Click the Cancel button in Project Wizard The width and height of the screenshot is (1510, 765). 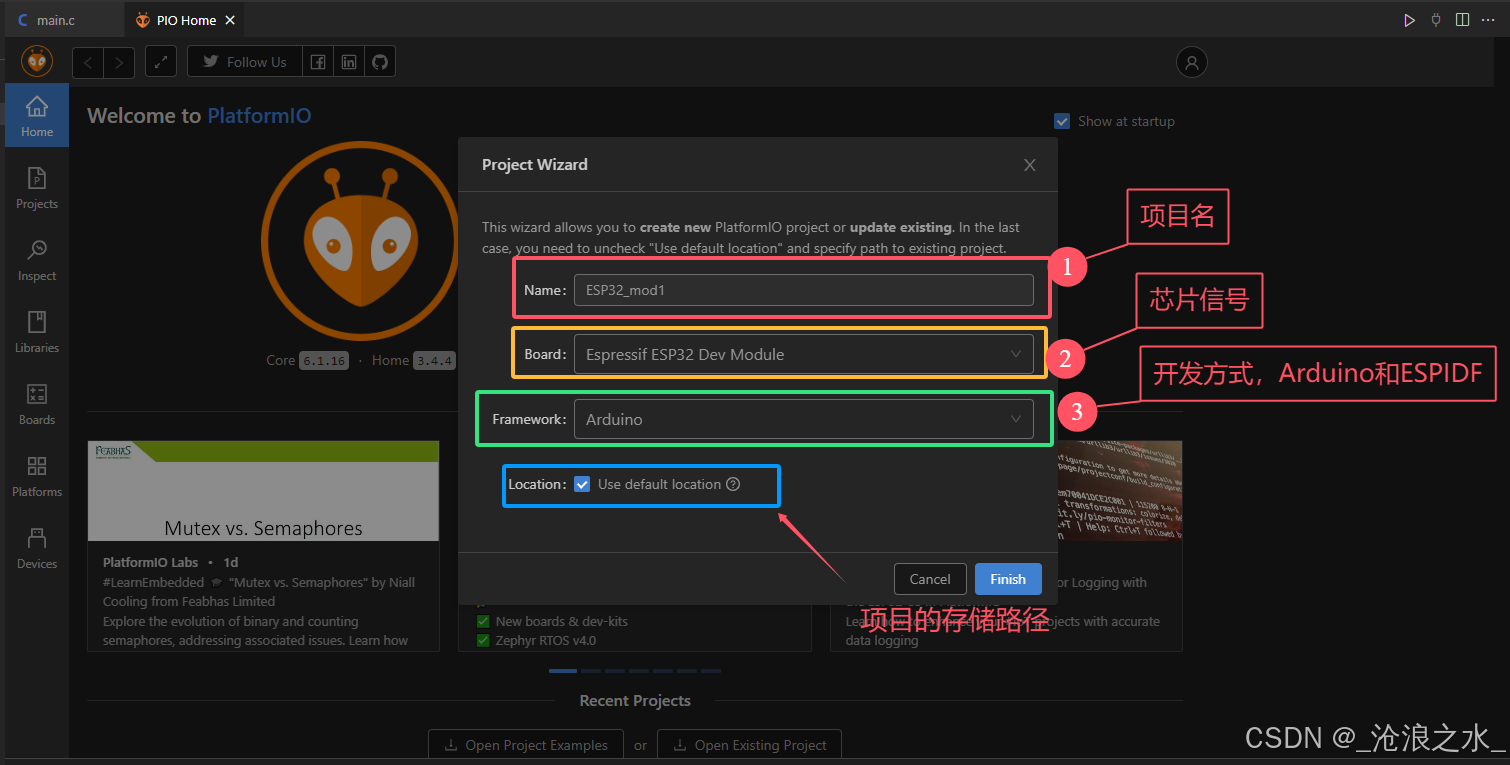930,579
